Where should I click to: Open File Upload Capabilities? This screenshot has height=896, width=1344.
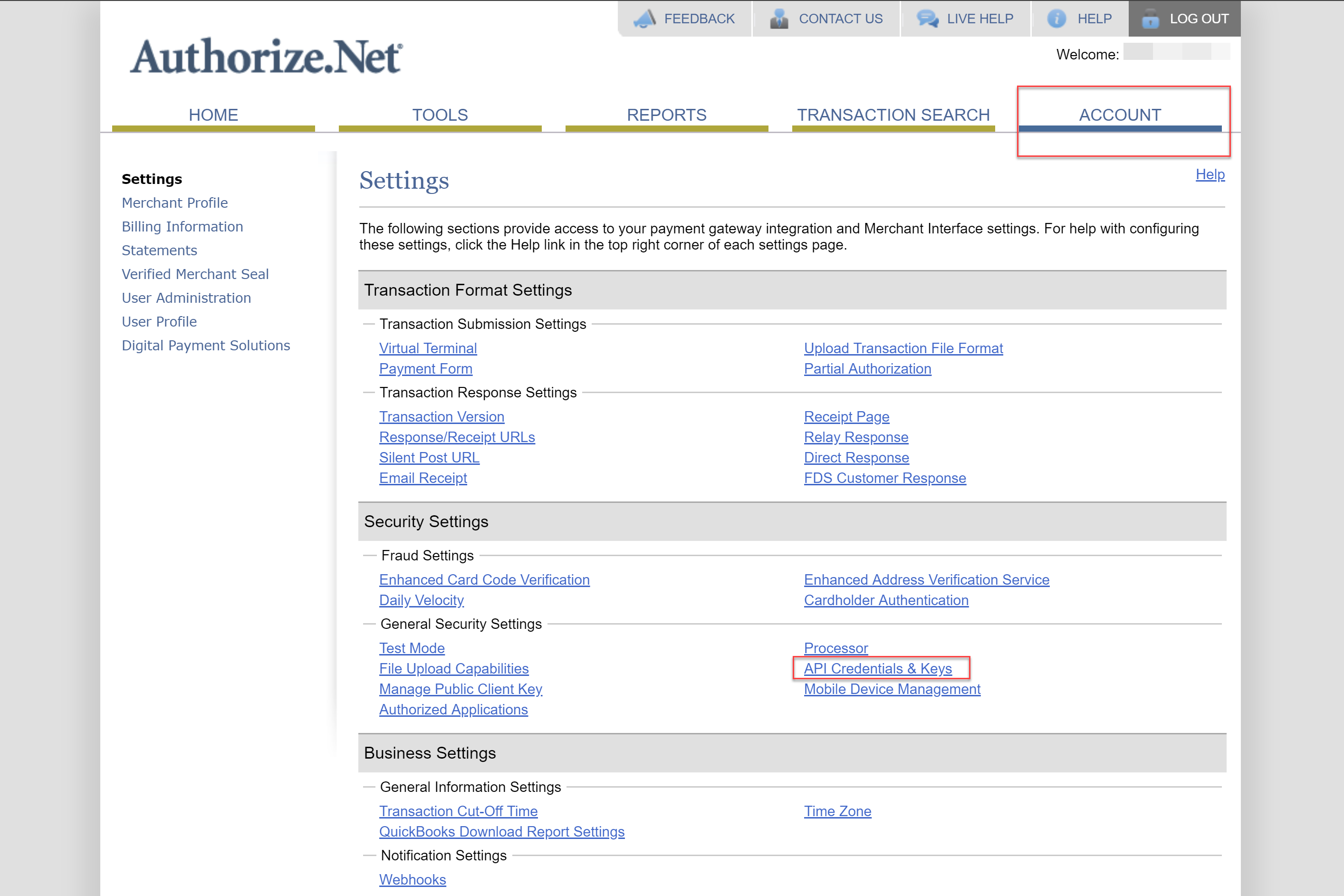pos(453,669)
